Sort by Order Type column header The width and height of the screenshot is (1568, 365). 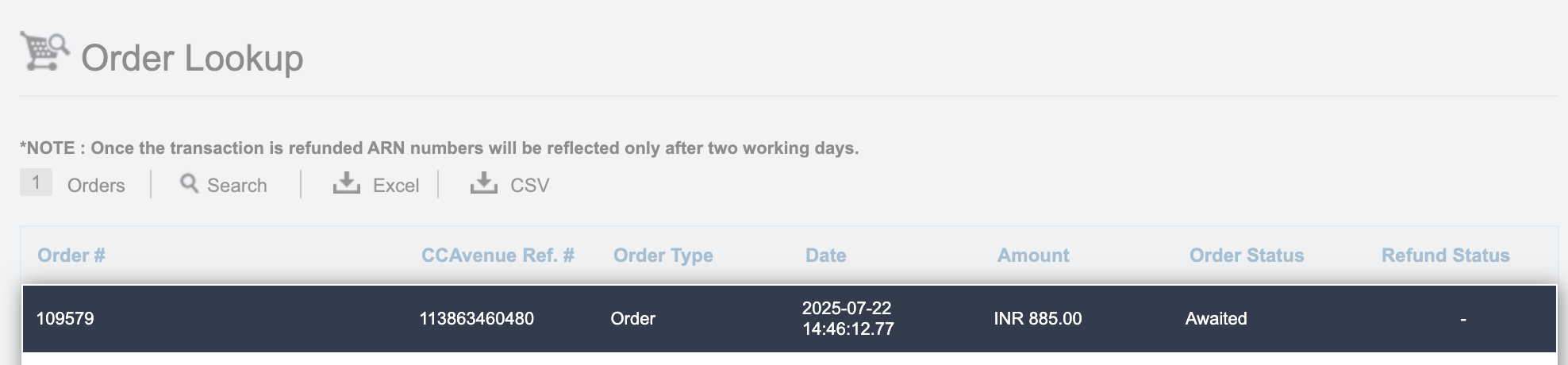[x=663, y=255]
